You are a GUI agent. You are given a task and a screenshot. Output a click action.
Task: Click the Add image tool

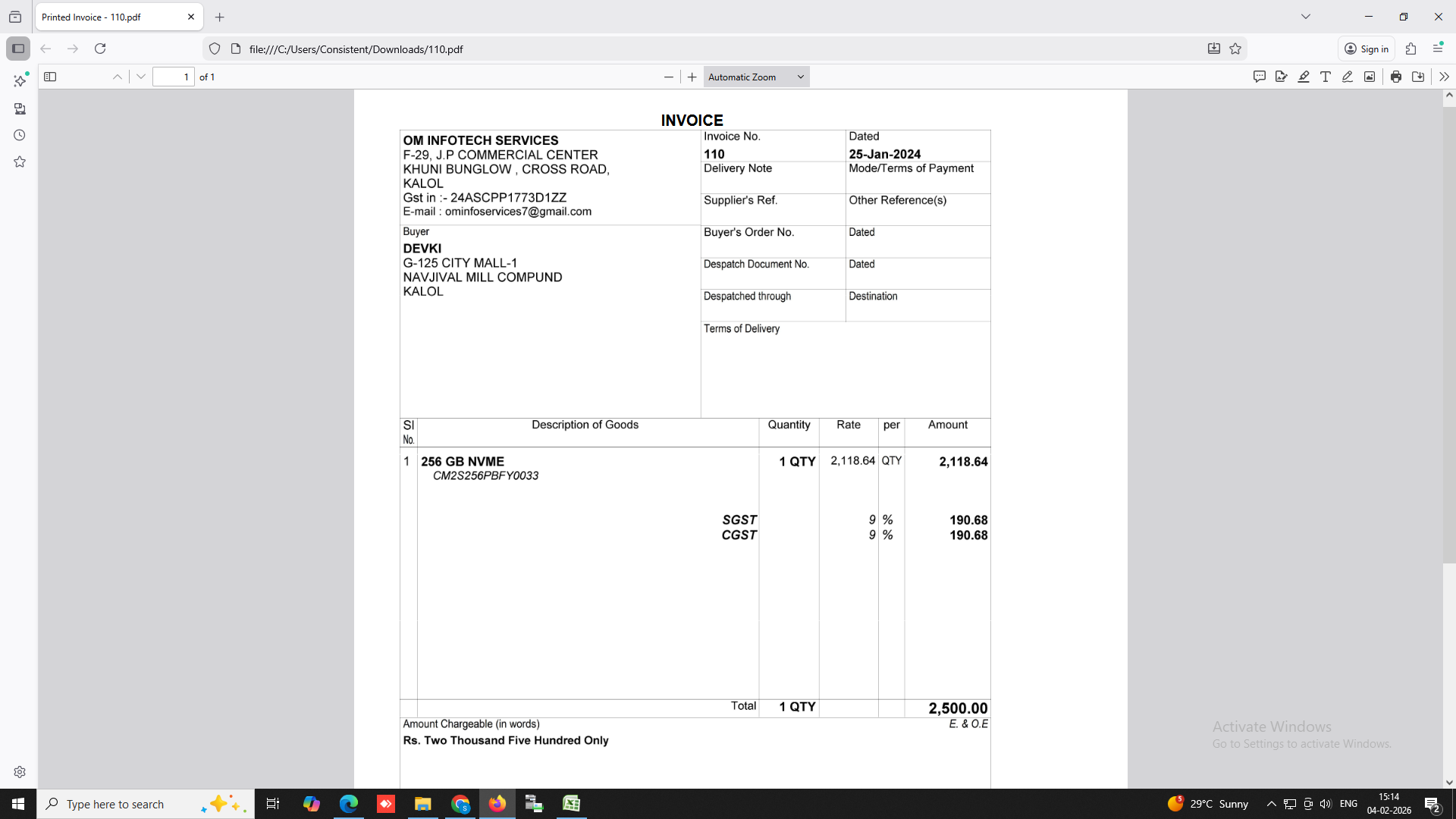1370,77
